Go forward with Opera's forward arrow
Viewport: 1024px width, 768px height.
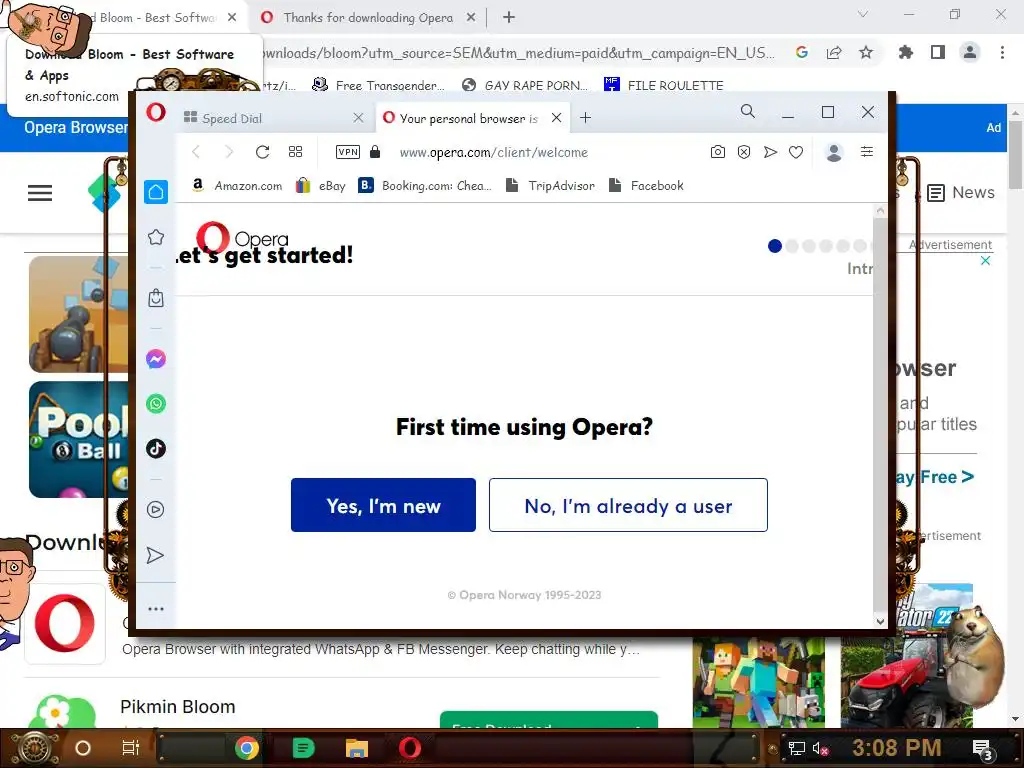click(x=229, y=152)
